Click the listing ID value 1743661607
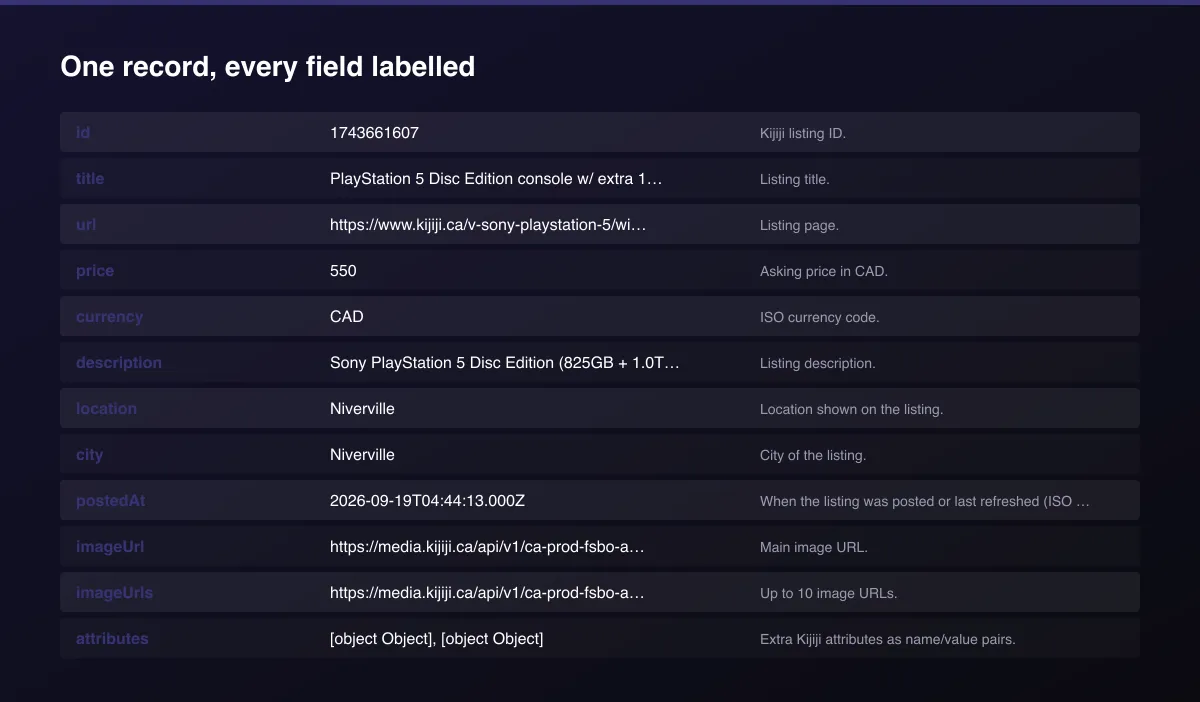The image size is (1200, 702). pyautogui.click(x=374, y=132)
